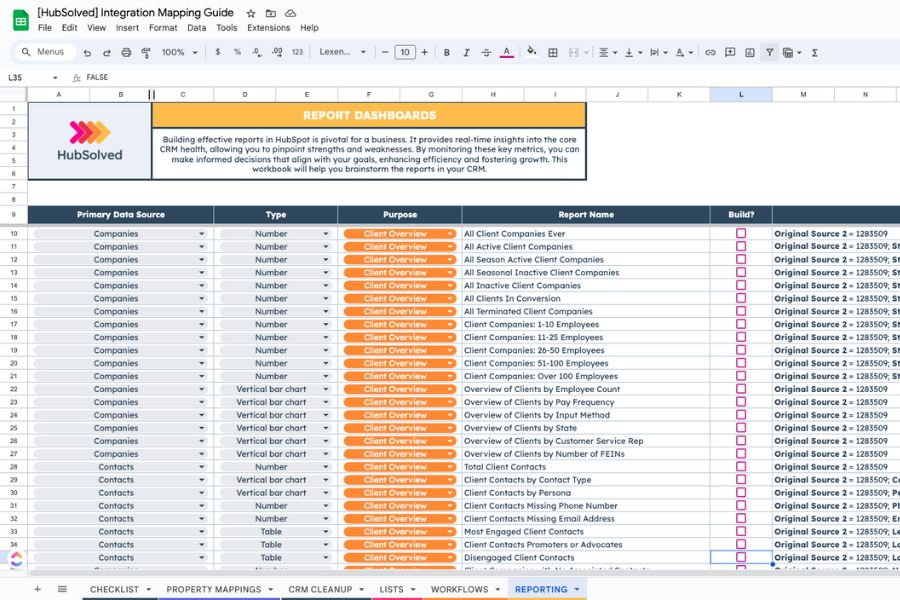Open the REPORTING tab menu arrow

pyautogui.click(x=577, y=589)
